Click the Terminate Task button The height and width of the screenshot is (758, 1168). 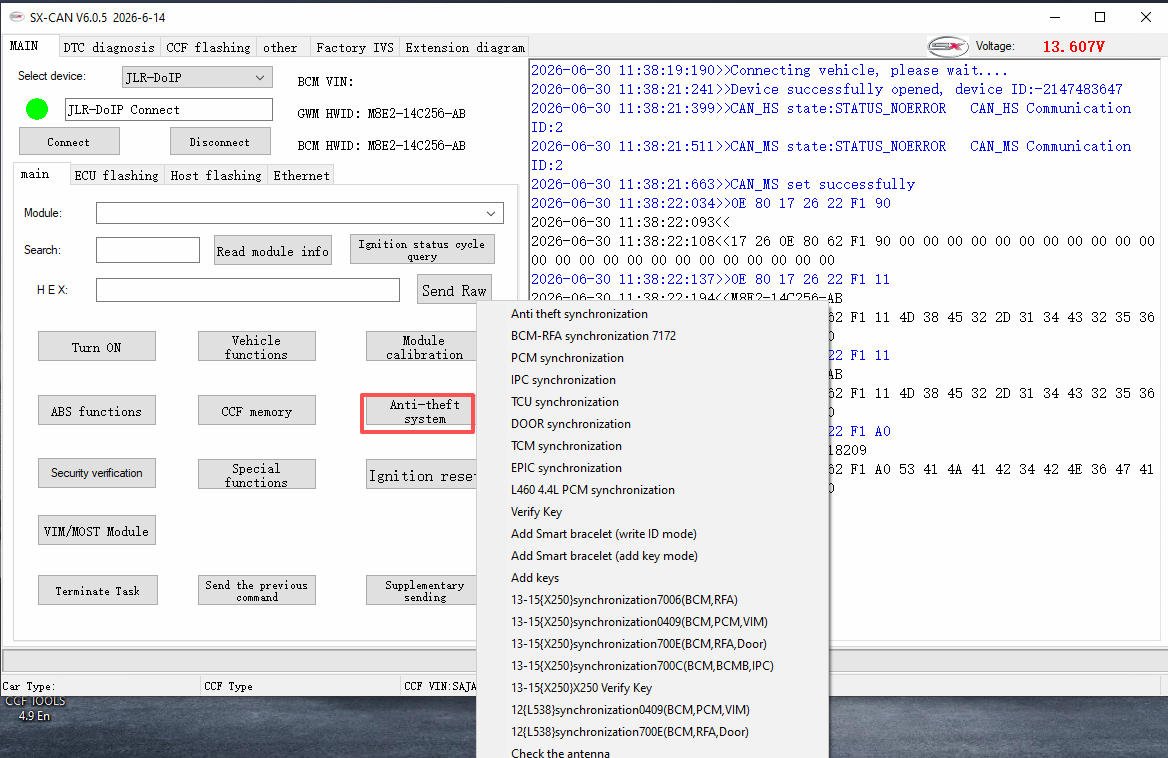[x=98, y=590]
